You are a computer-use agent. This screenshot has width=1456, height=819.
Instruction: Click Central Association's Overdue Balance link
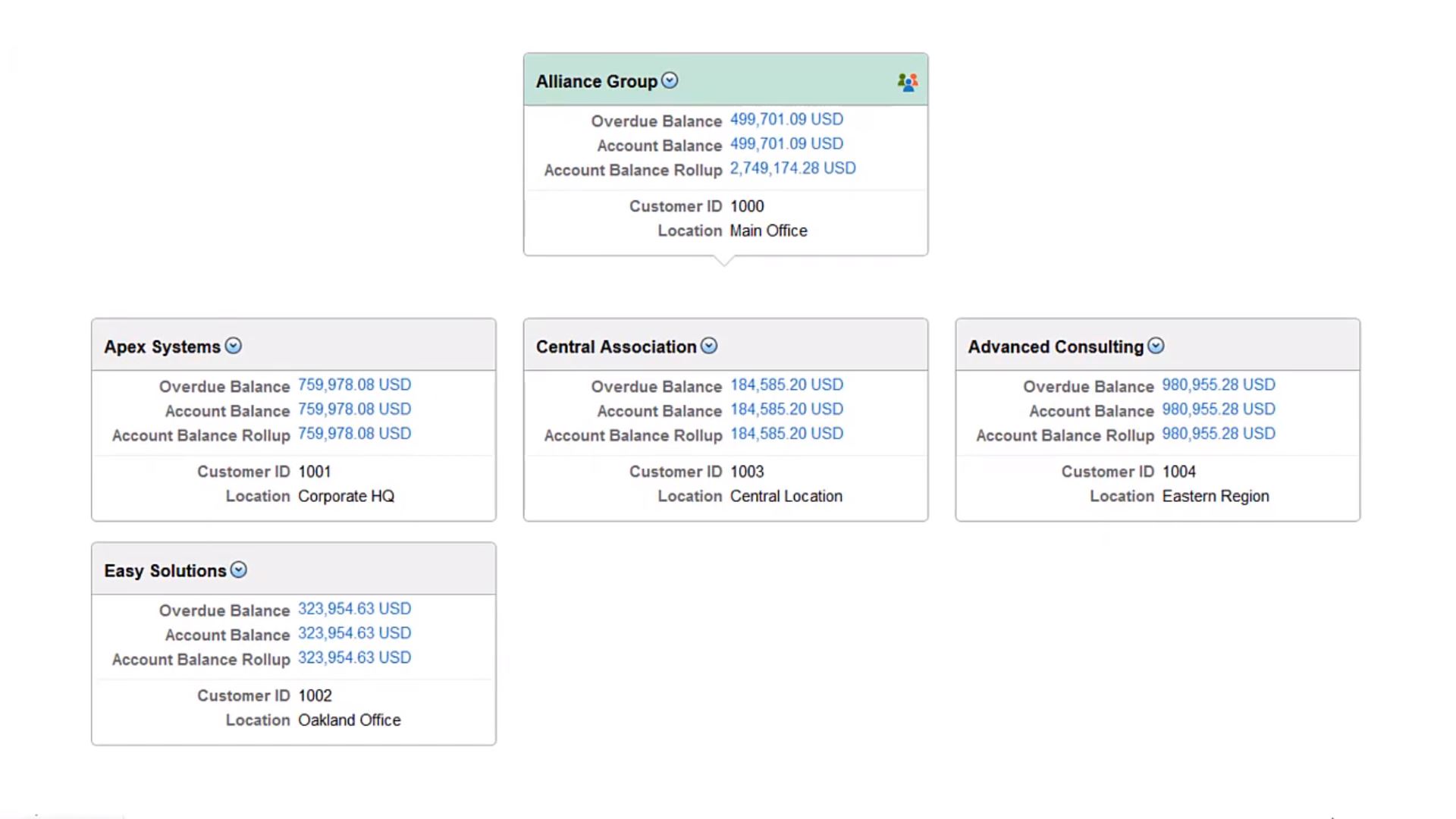pyautogui.click(x=787, y=384)
